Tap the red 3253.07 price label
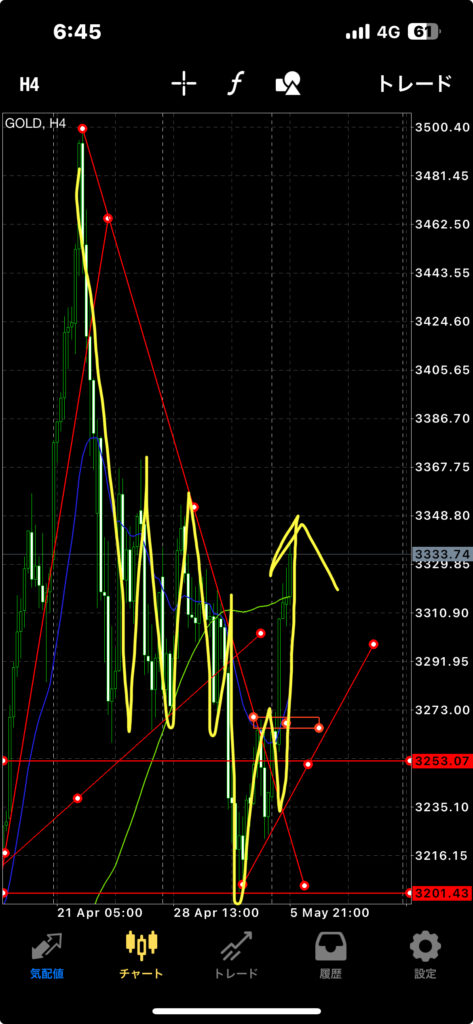Image resolution: width=473 pixels, height=1024 pixels. coord(442,761)
